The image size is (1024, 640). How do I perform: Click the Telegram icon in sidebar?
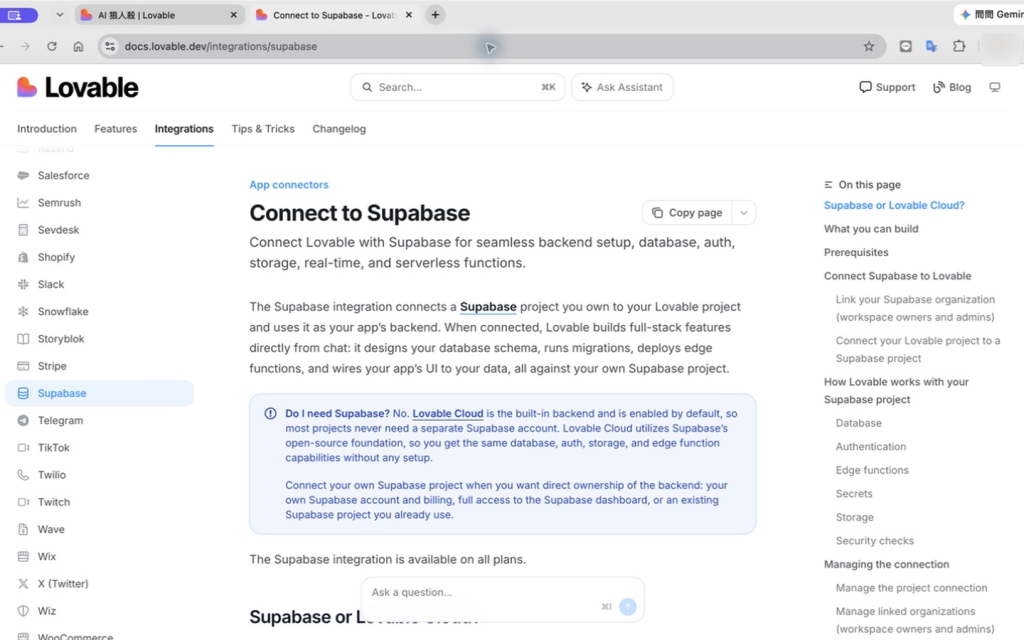pos(23,421)
